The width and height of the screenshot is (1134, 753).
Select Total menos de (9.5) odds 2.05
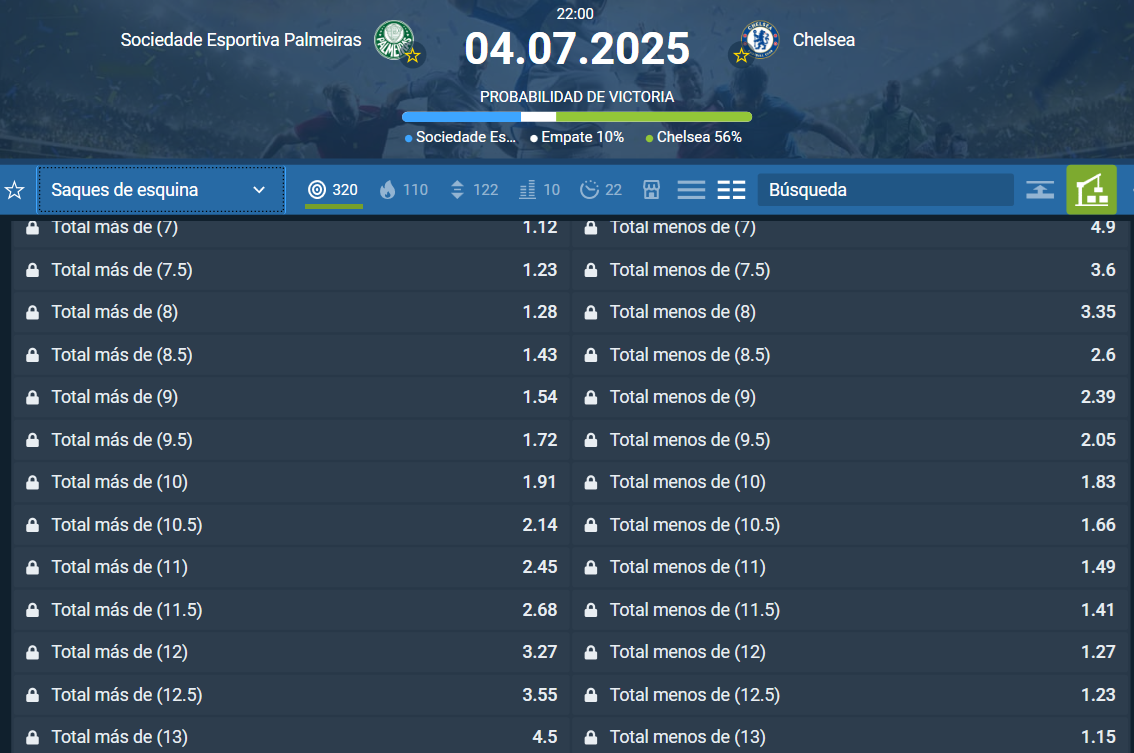(x=850, y=440)
